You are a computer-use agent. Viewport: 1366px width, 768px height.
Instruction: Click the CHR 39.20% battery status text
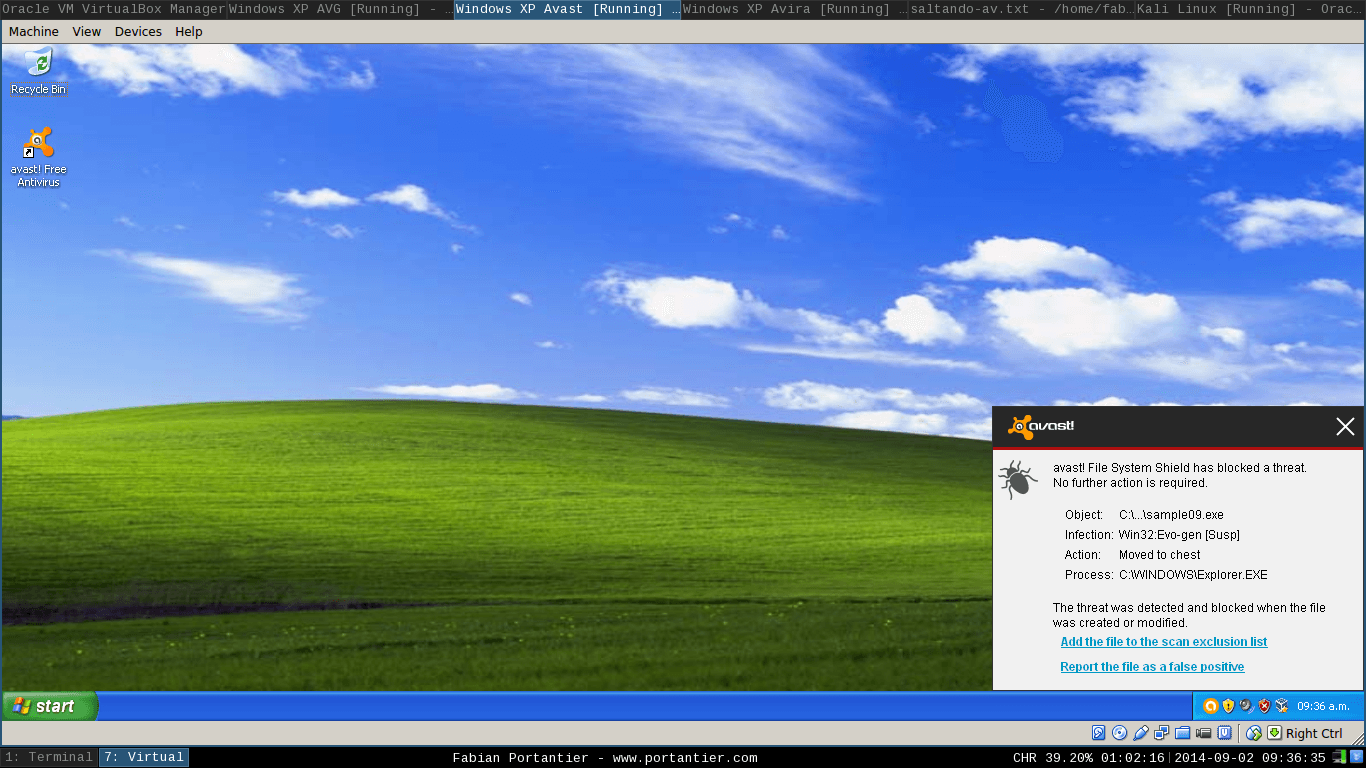(x=1053, y=758)
